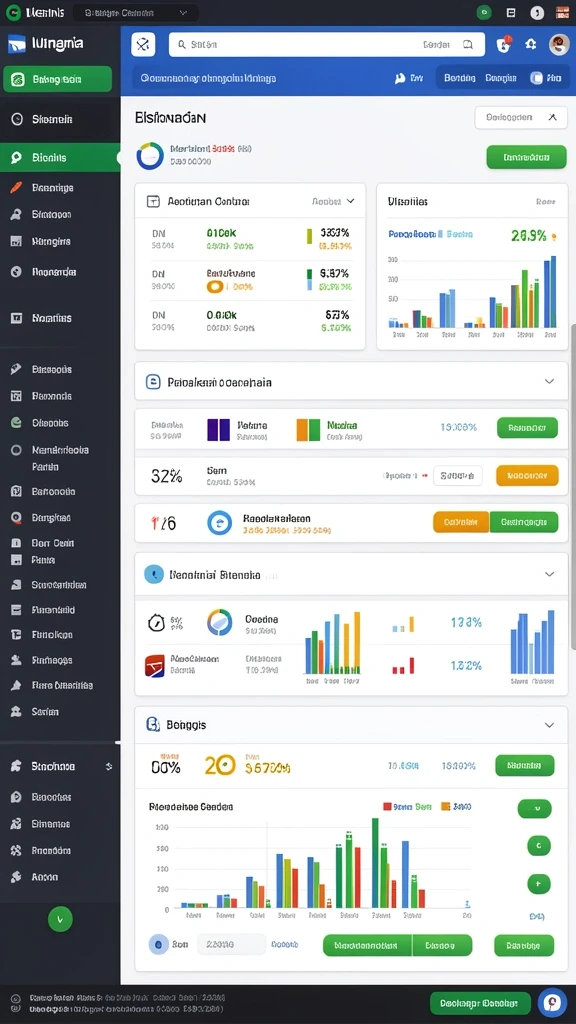Switch to the 'Boogtis' tab in blue bar

(501, 78)
